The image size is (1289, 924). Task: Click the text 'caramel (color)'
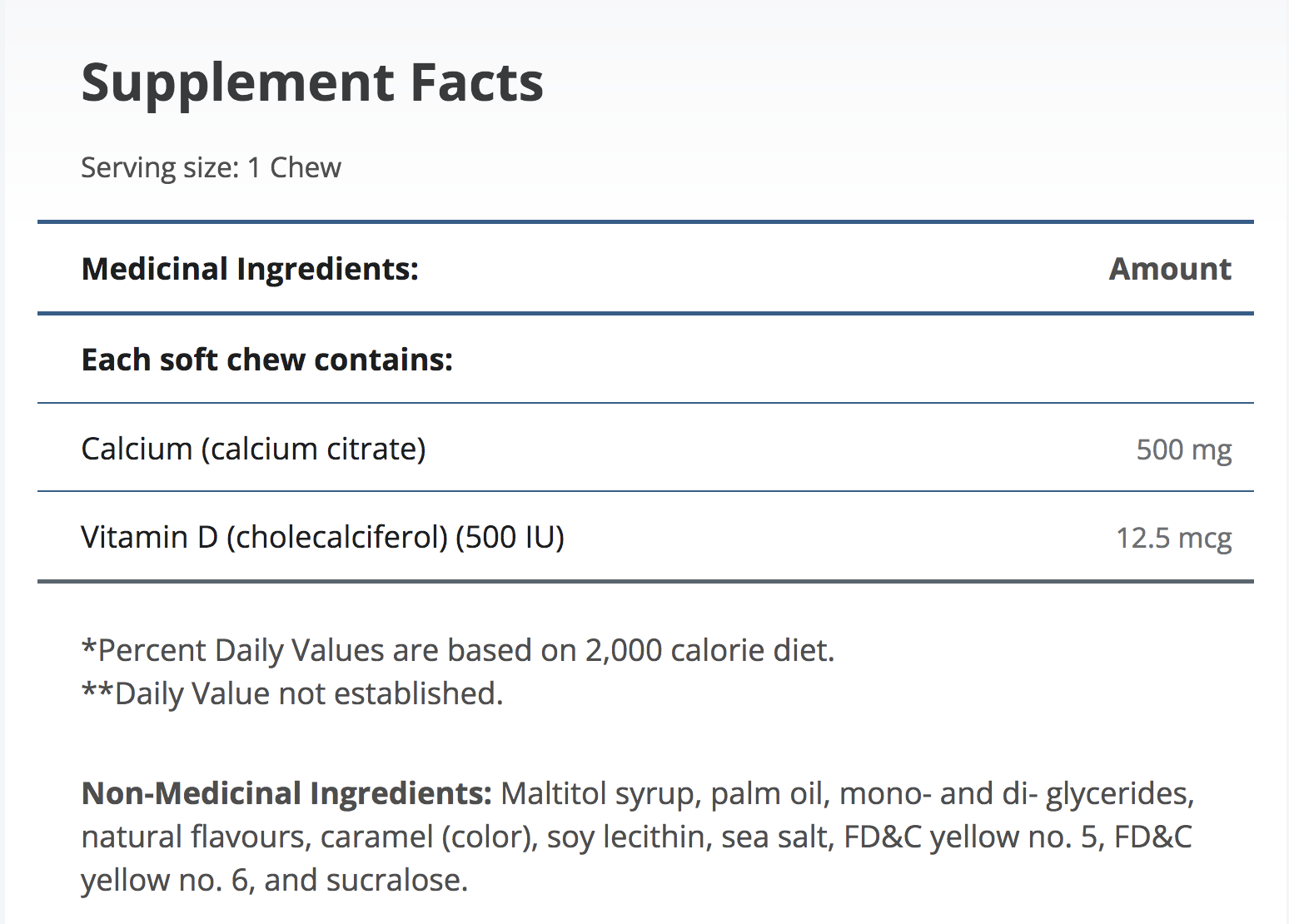click(428, 837)
